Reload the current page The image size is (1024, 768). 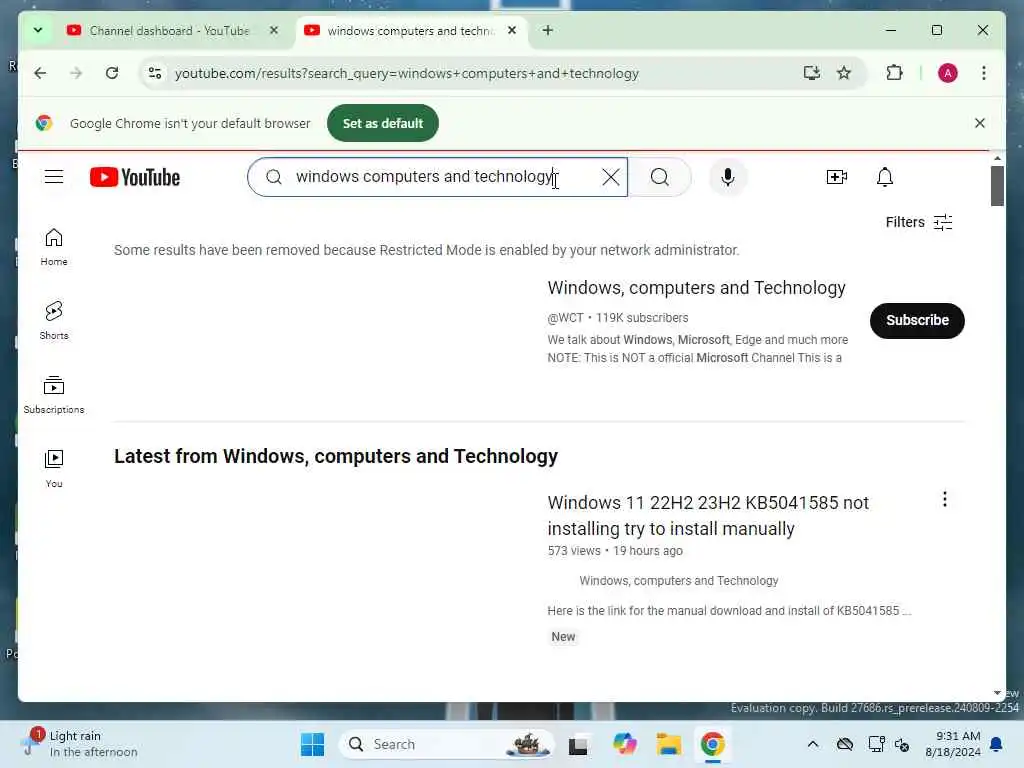(112, 73)
